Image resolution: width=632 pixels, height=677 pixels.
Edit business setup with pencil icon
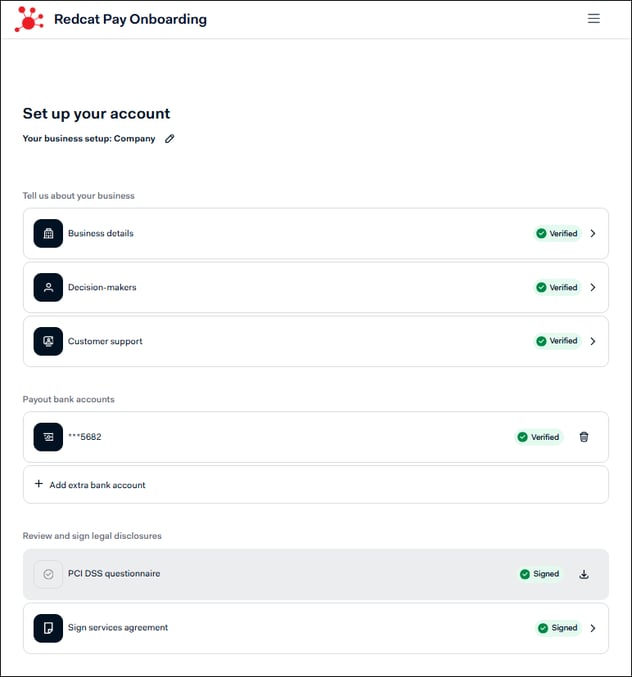170,139
